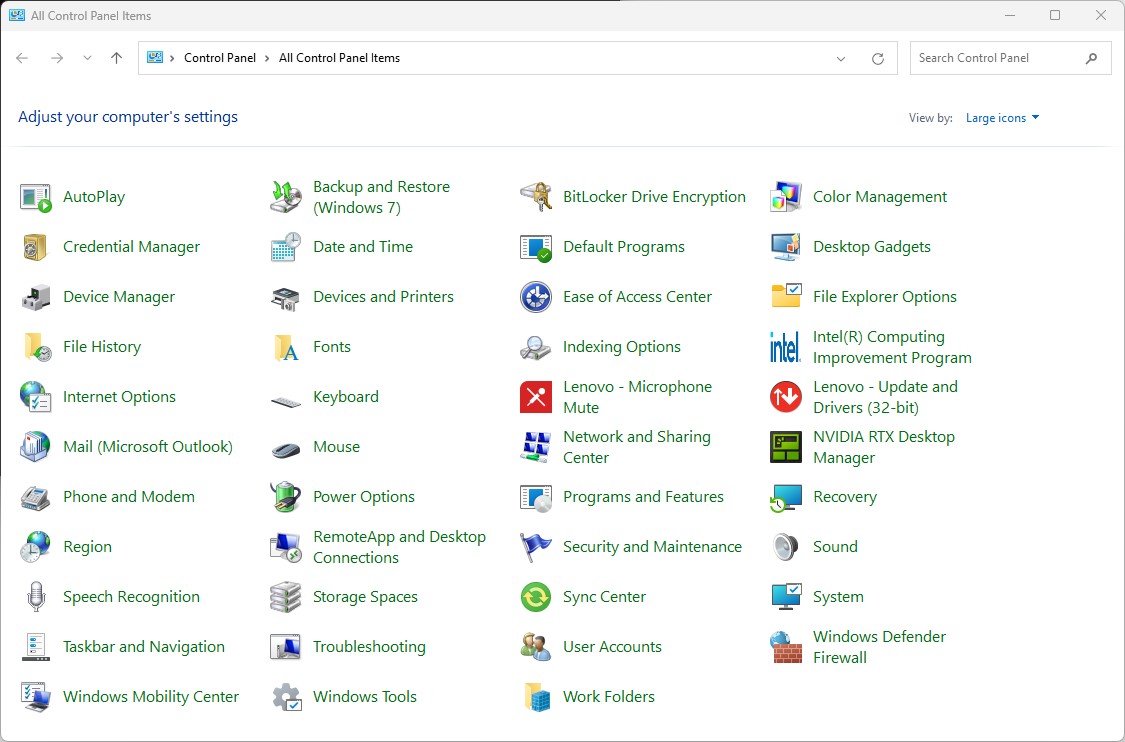Viewport: 1125px width, 742px height.
Task: Open the Recovery icon
Action: (786, 497)
